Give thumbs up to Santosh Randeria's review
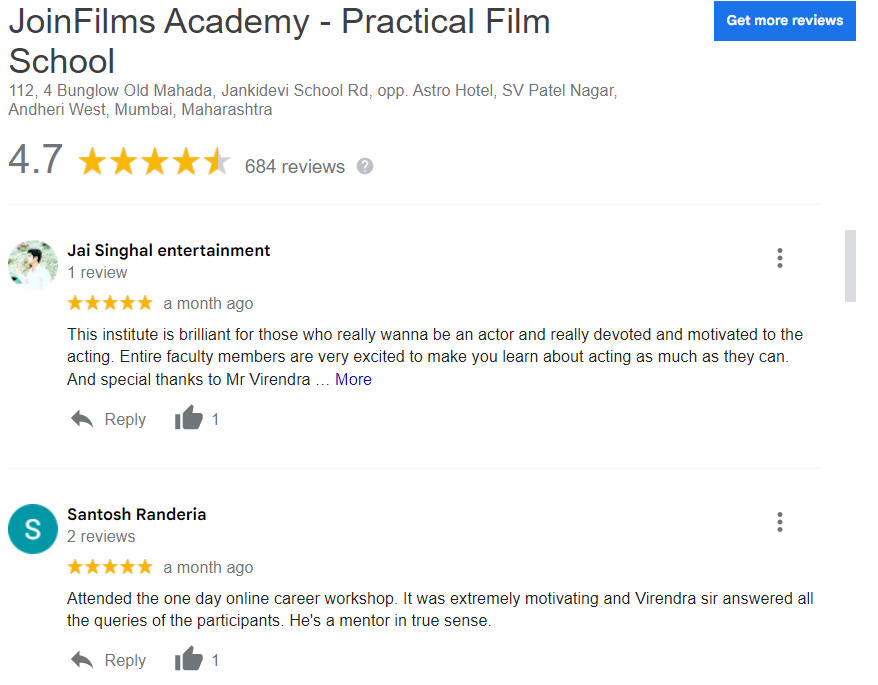Image resolution: width=878 pixels, height=685 pixels. pyautogui.click(x=188, y=660)
